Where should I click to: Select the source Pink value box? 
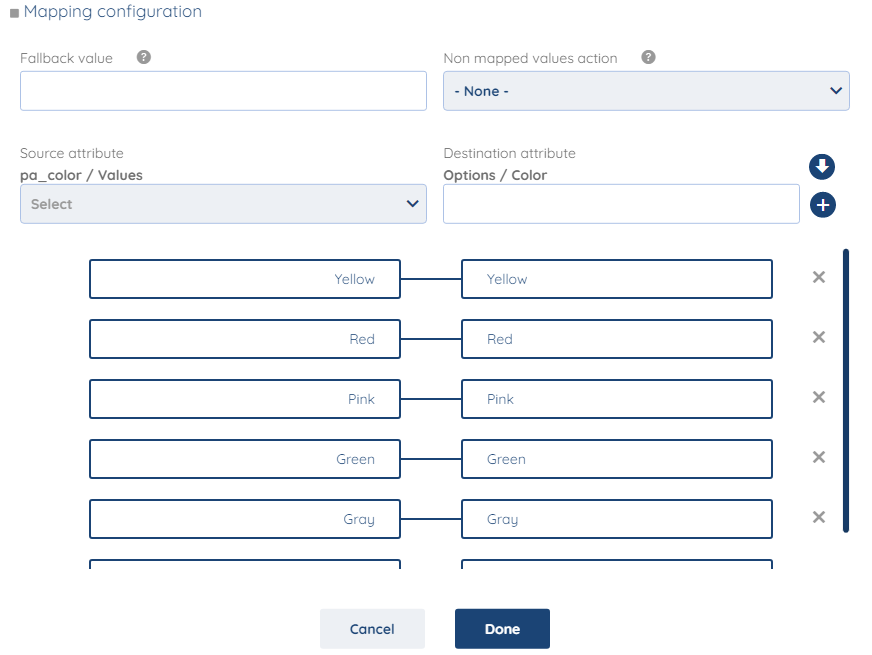(x=245, y=399)
